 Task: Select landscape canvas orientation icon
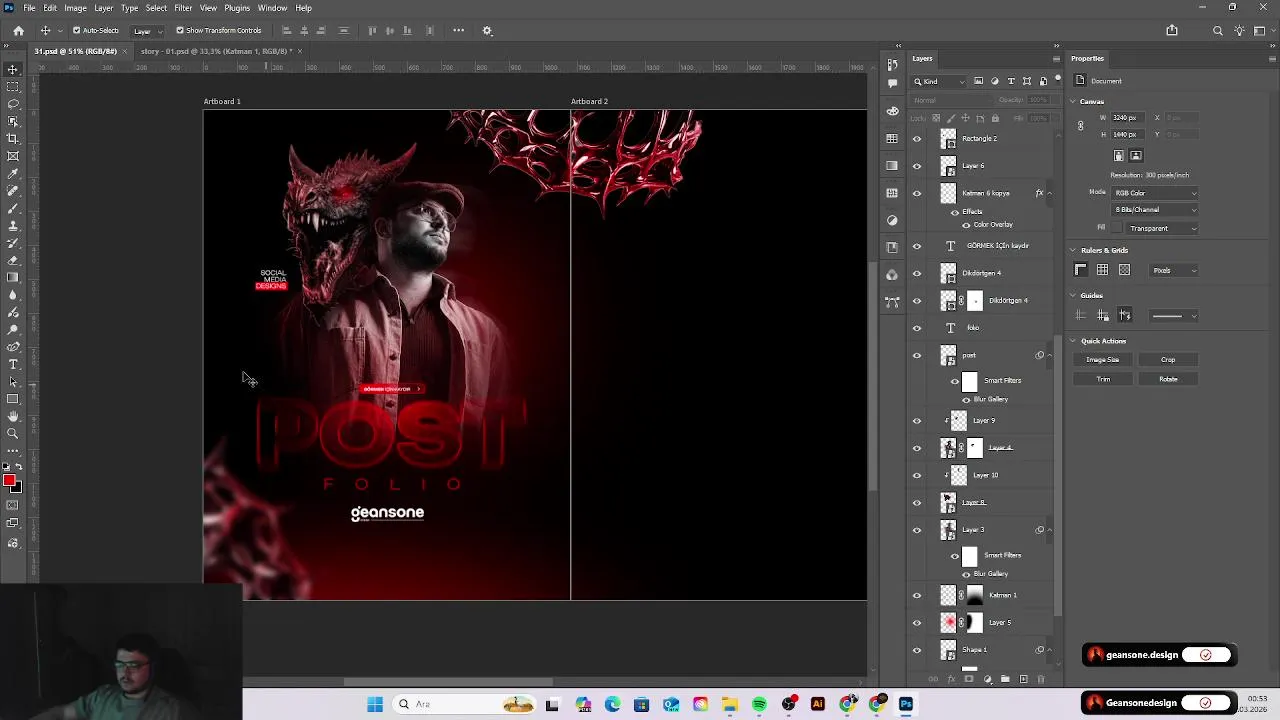click(1136, 156)
